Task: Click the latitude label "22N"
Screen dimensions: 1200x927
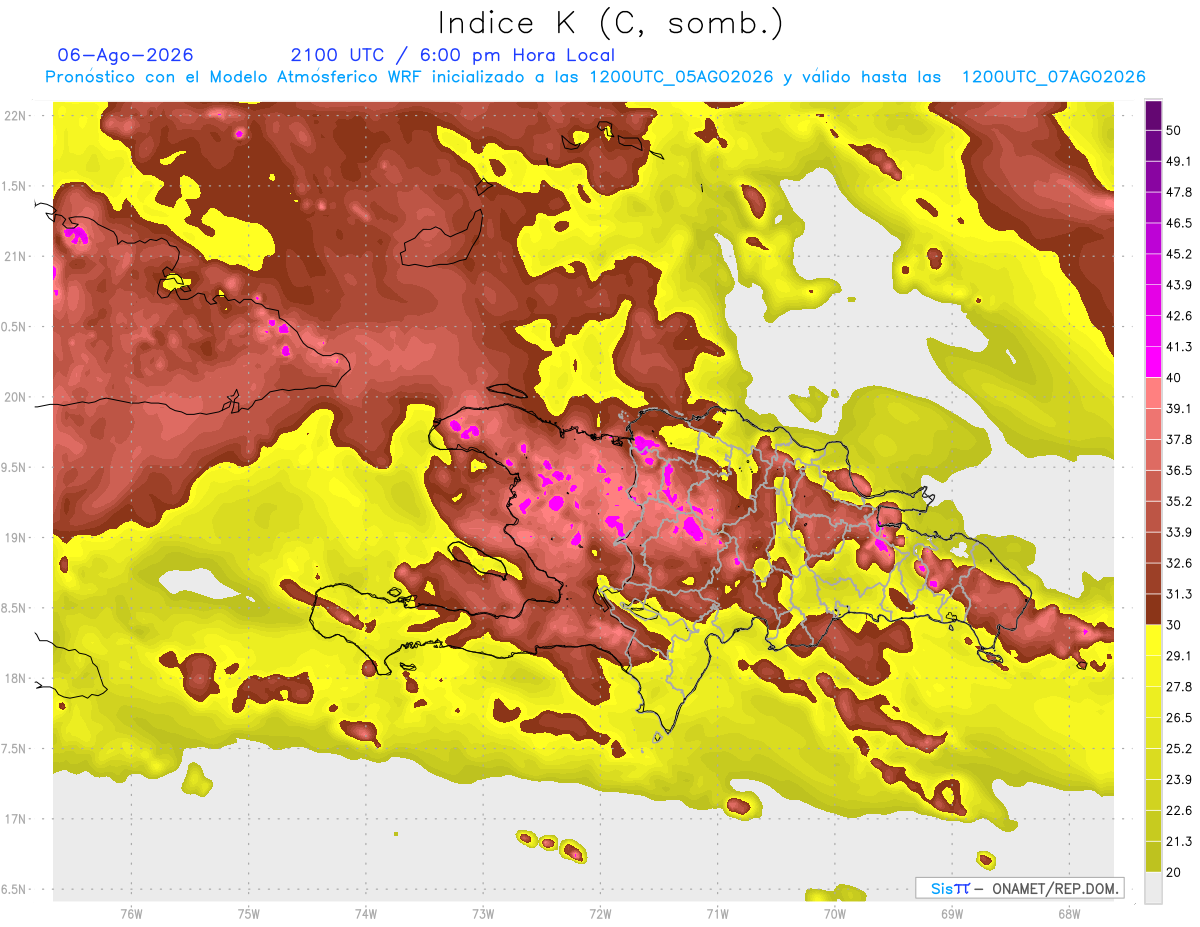Action: [x=16, y=116]
